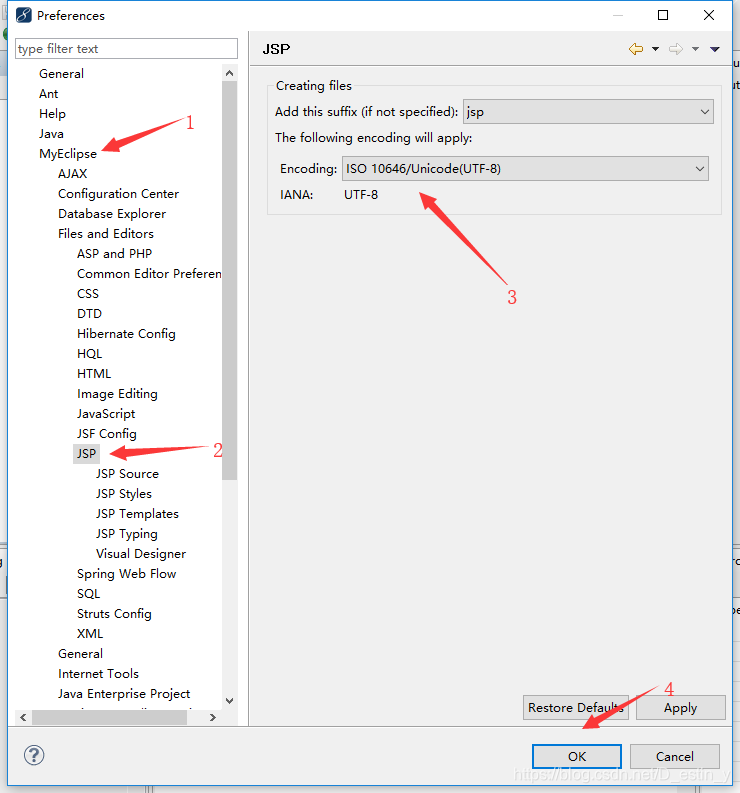Click the horizontal scroll left arrow
740x793 pixels.
click(23, 717)
